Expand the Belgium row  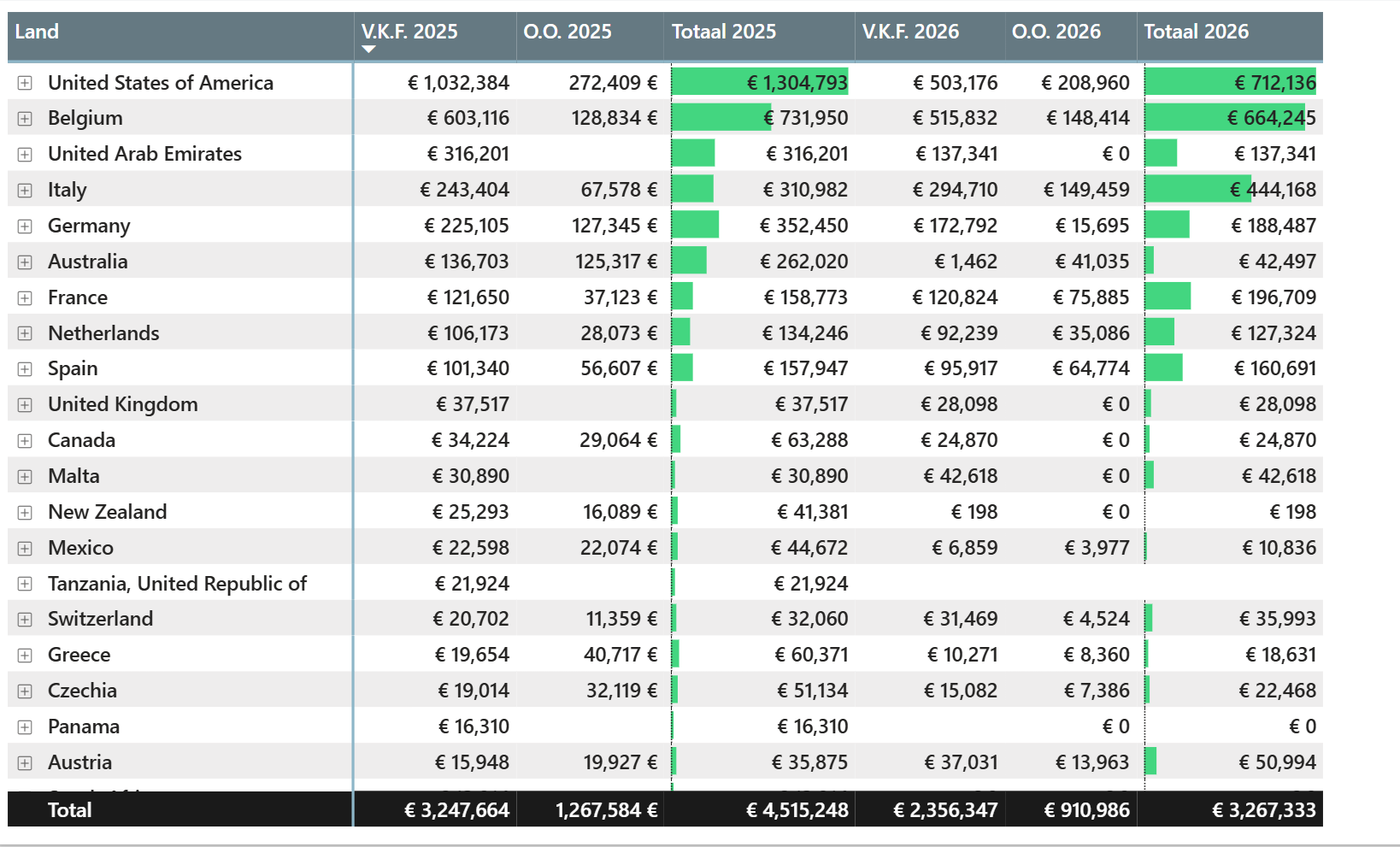pyautogui.click(x=25, y=119)
